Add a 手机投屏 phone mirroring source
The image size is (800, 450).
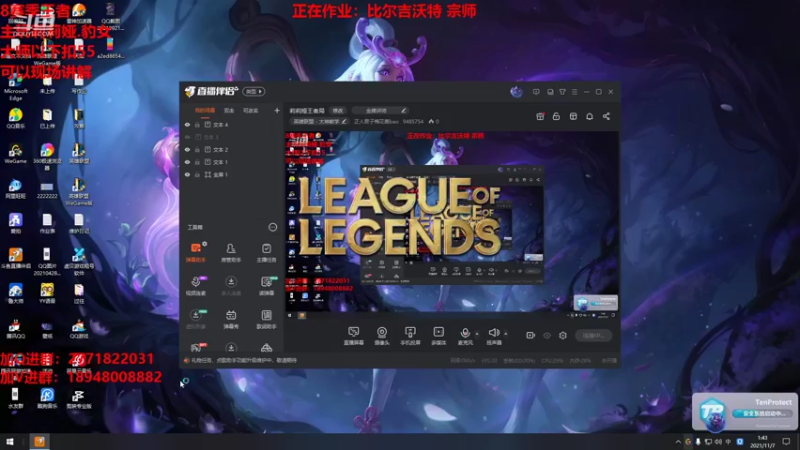[x=410, y=336]
